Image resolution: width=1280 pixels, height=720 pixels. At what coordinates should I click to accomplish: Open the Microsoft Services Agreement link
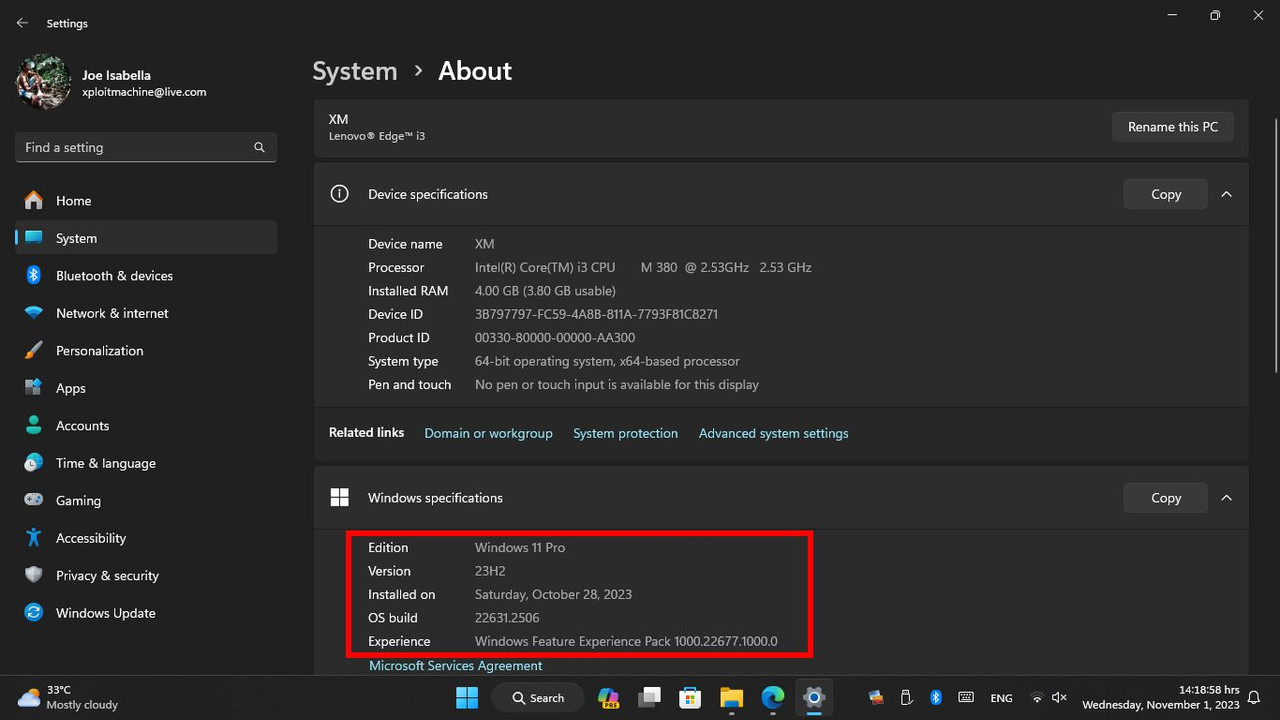tap(456, 665)
